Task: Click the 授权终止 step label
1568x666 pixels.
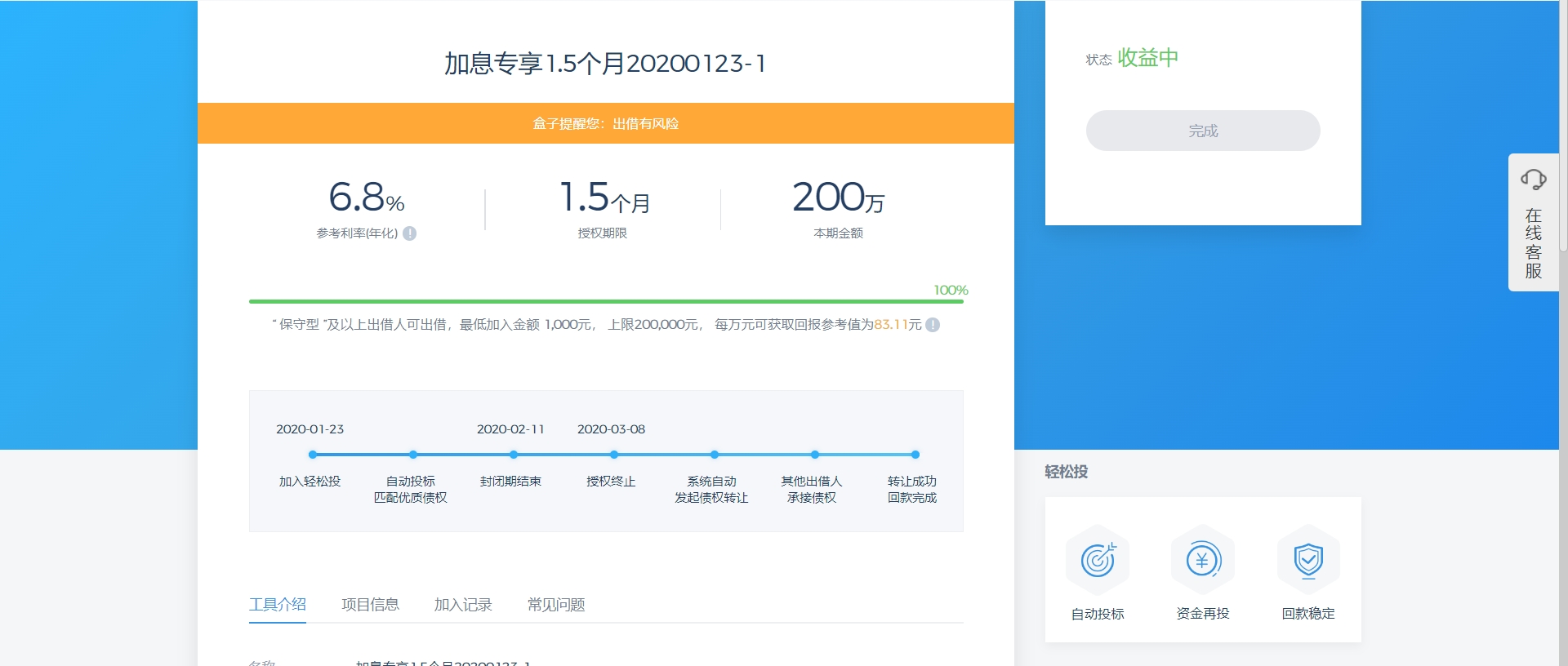Action: 611,482
